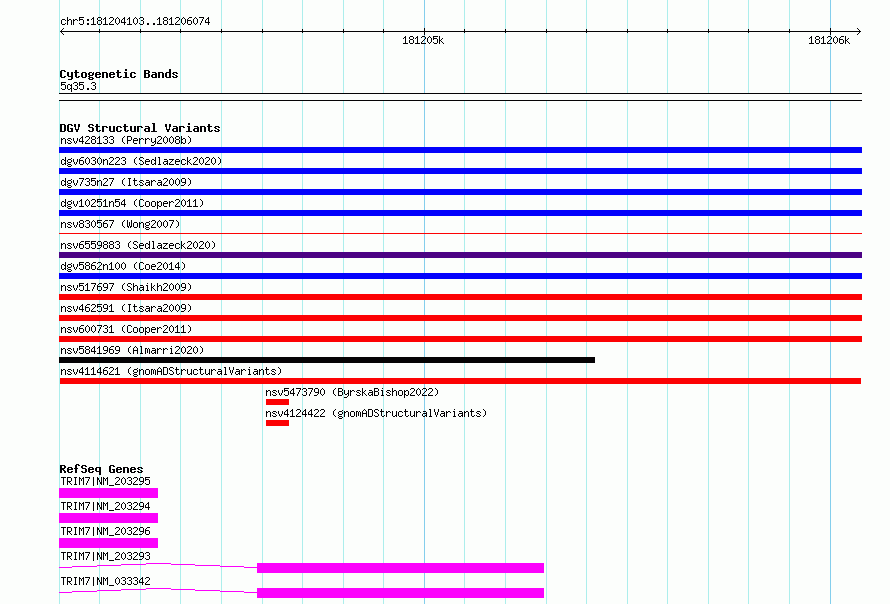Click the black nsv5841969 (Almarri2020) bar
This screenshot has width=890, height=604.
click(x=327, y=360)
